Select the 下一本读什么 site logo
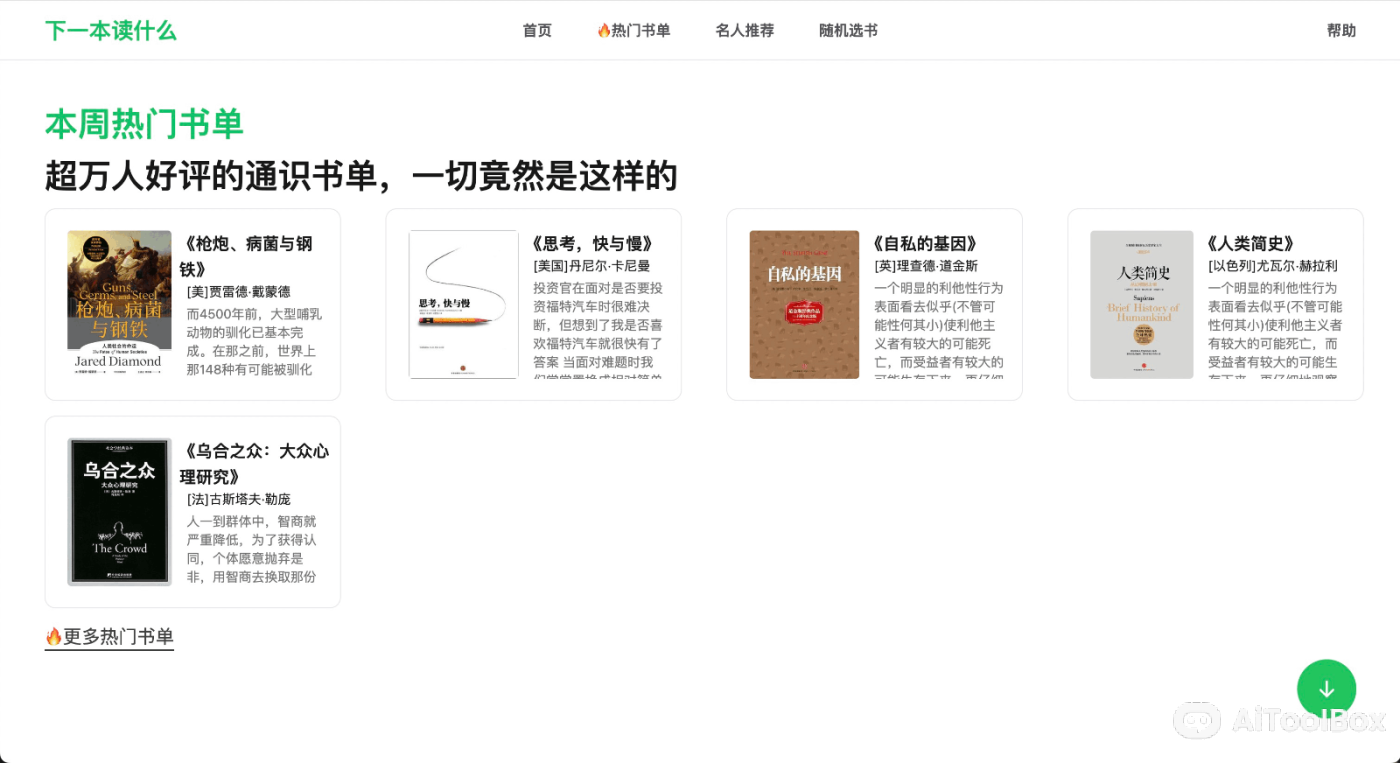 [x=110, y=29]
